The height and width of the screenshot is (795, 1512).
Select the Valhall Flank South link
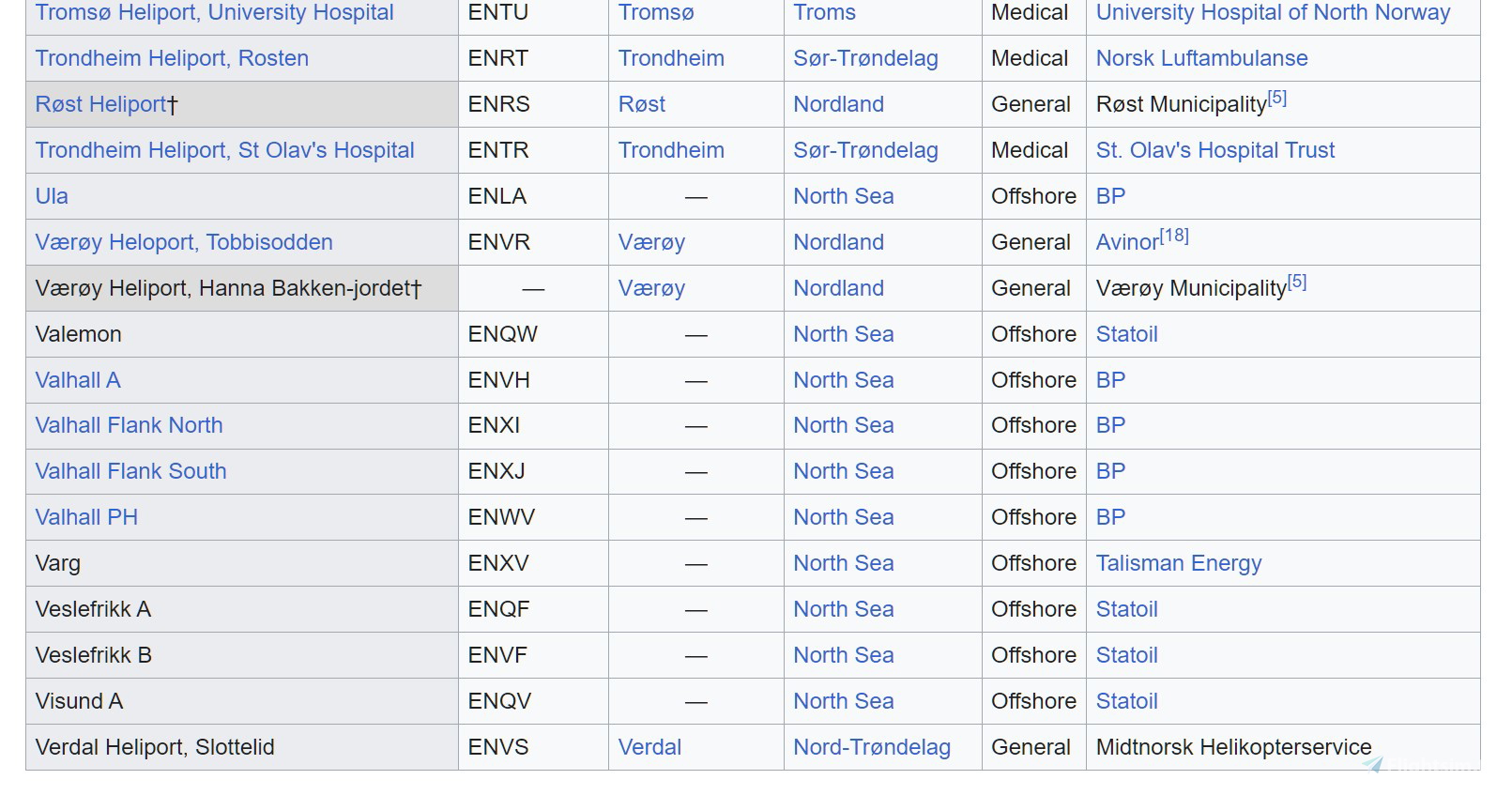point(130,471)
